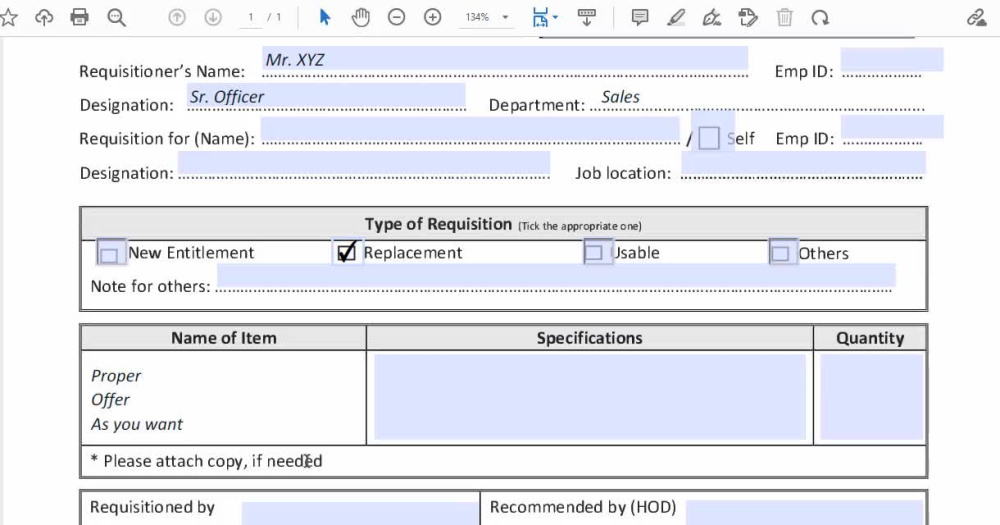Check the Self checkbox

tap(709, 138)
